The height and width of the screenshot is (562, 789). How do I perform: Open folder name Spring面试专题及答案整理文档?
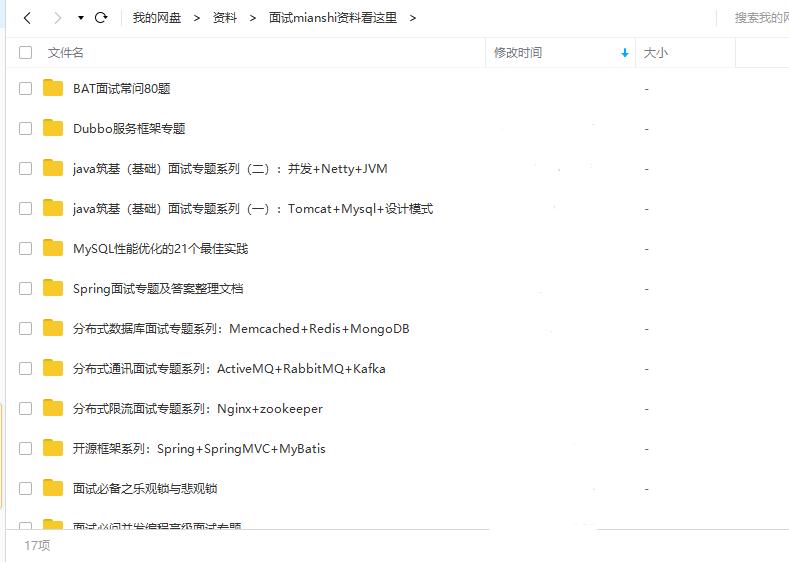coord(158,289)
